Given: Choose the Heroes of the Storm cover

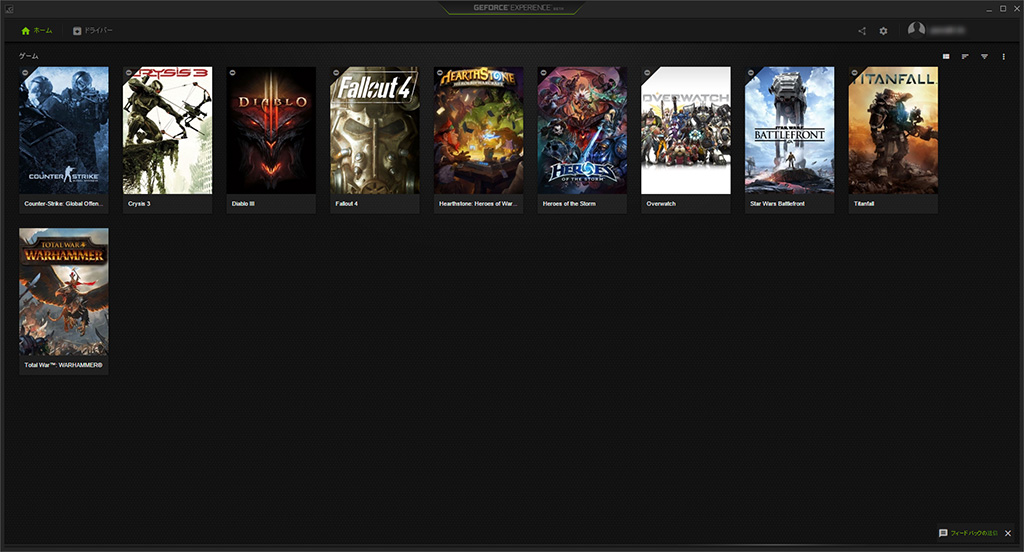Looking at the screenshot, I should click(582, 130).
